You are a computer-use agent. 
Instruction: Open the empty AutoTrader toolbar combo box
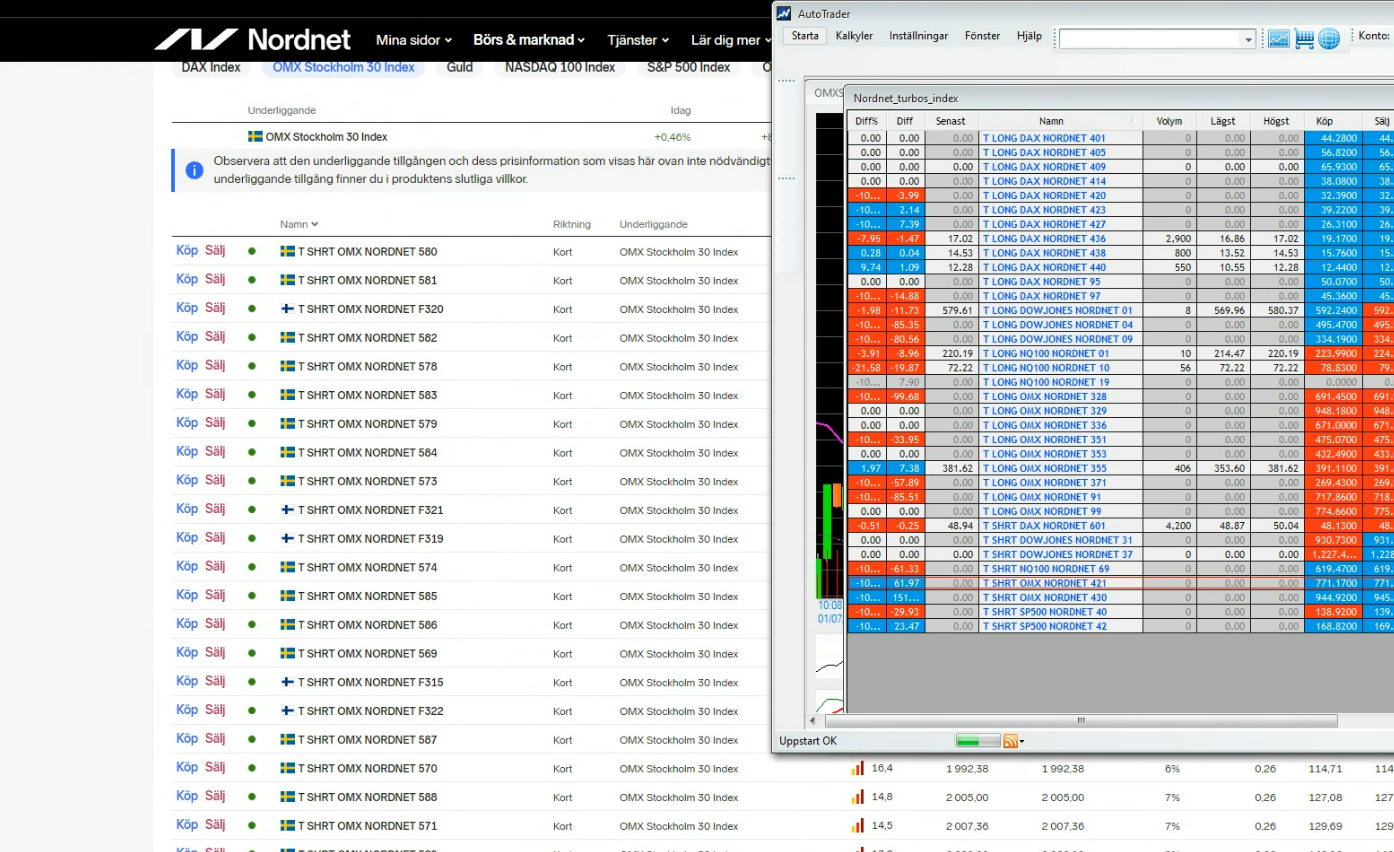pos(1157,39)
